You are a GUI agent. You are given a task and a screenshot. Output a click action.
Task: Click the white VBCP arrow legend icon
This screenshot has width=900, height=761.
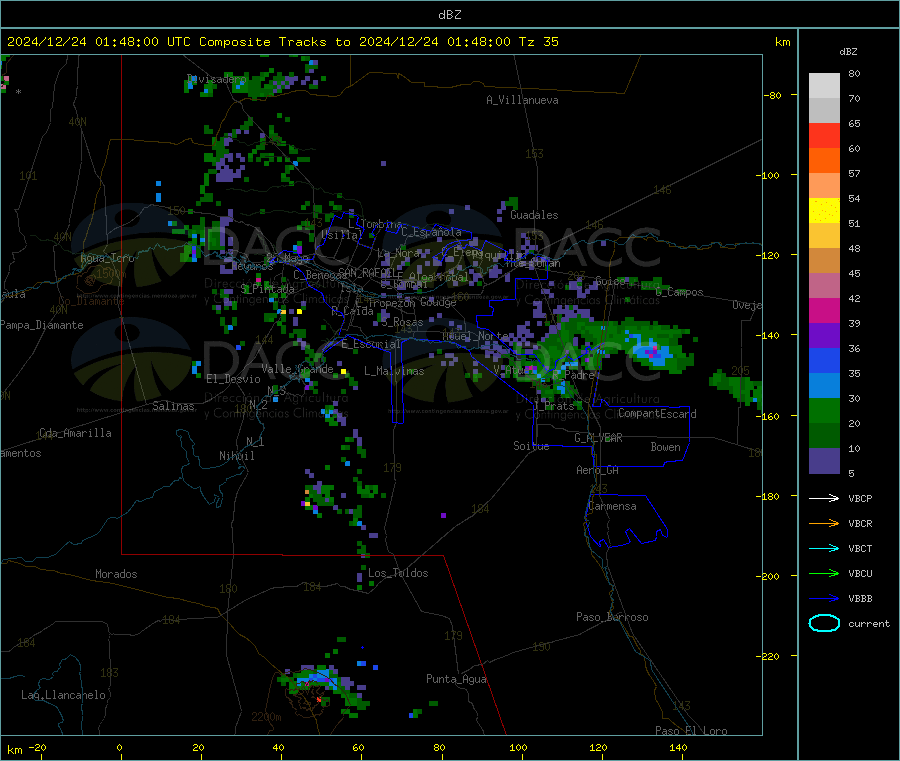point(824,498)
